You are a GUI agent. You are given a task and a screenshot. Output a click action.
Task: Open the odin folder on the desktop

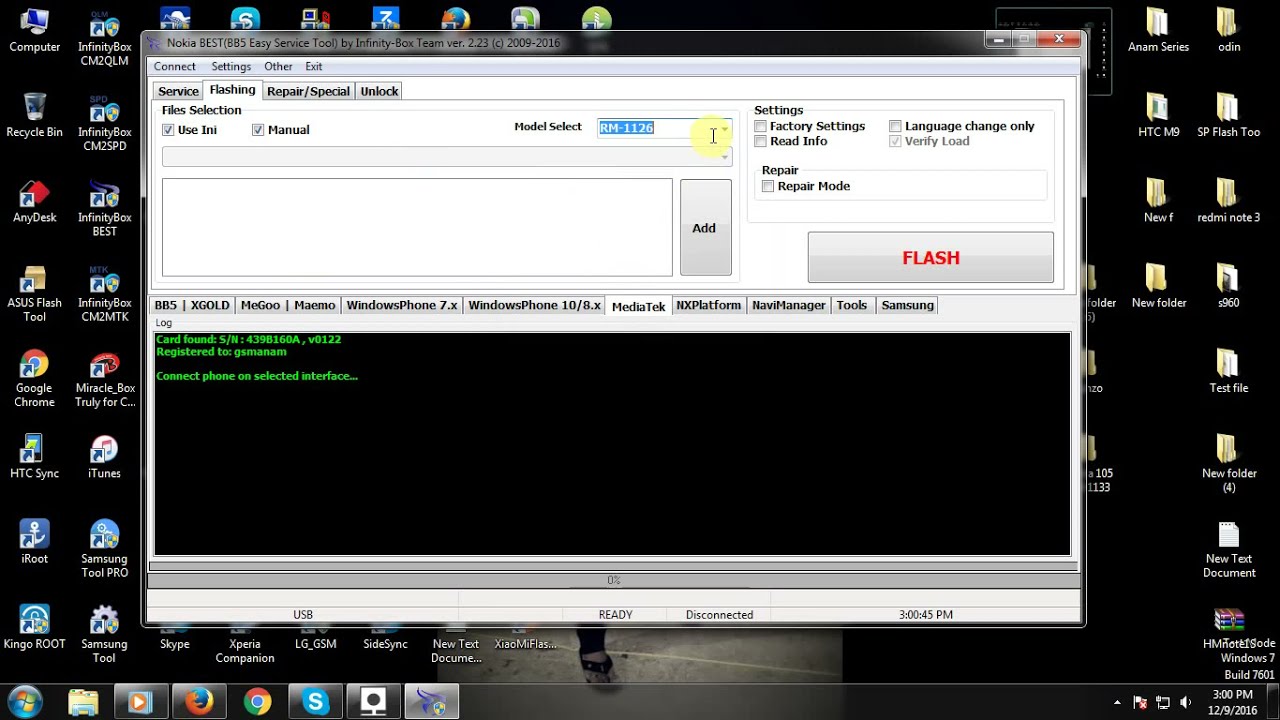point(1229,30)
